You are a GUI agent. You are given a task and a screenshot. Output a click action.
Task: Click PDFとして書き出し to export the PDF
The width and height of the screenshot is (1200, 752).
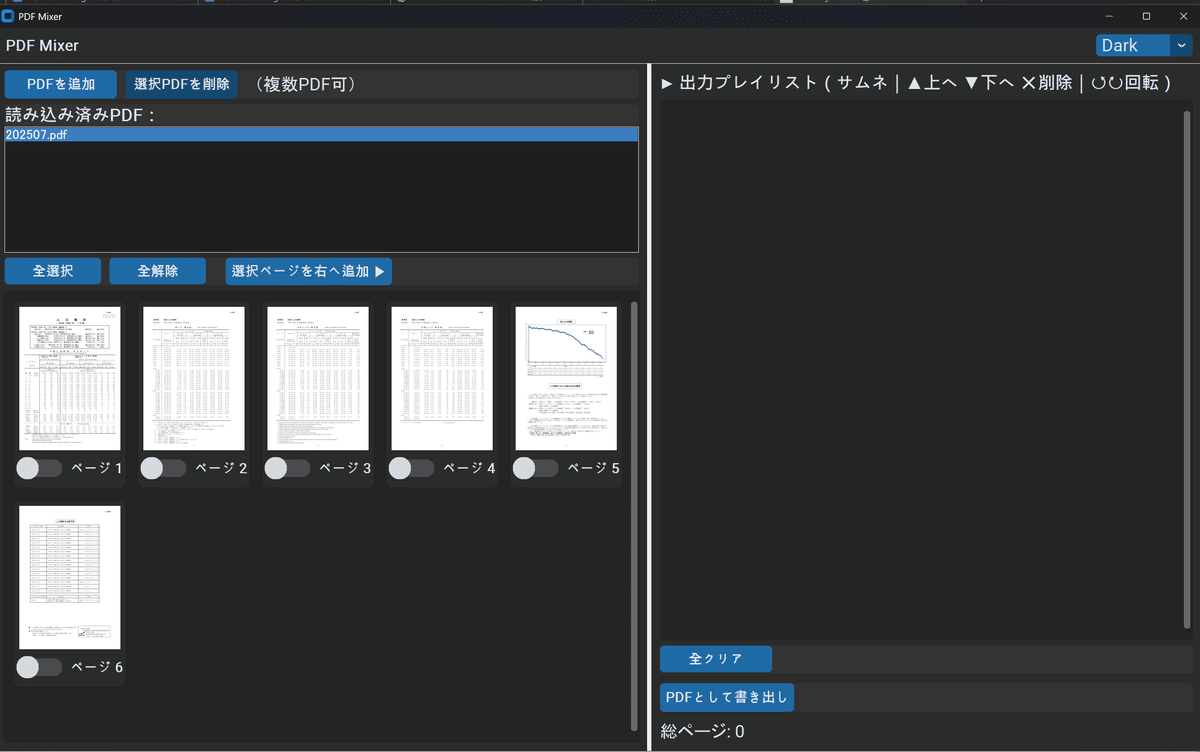coord(727,697)
